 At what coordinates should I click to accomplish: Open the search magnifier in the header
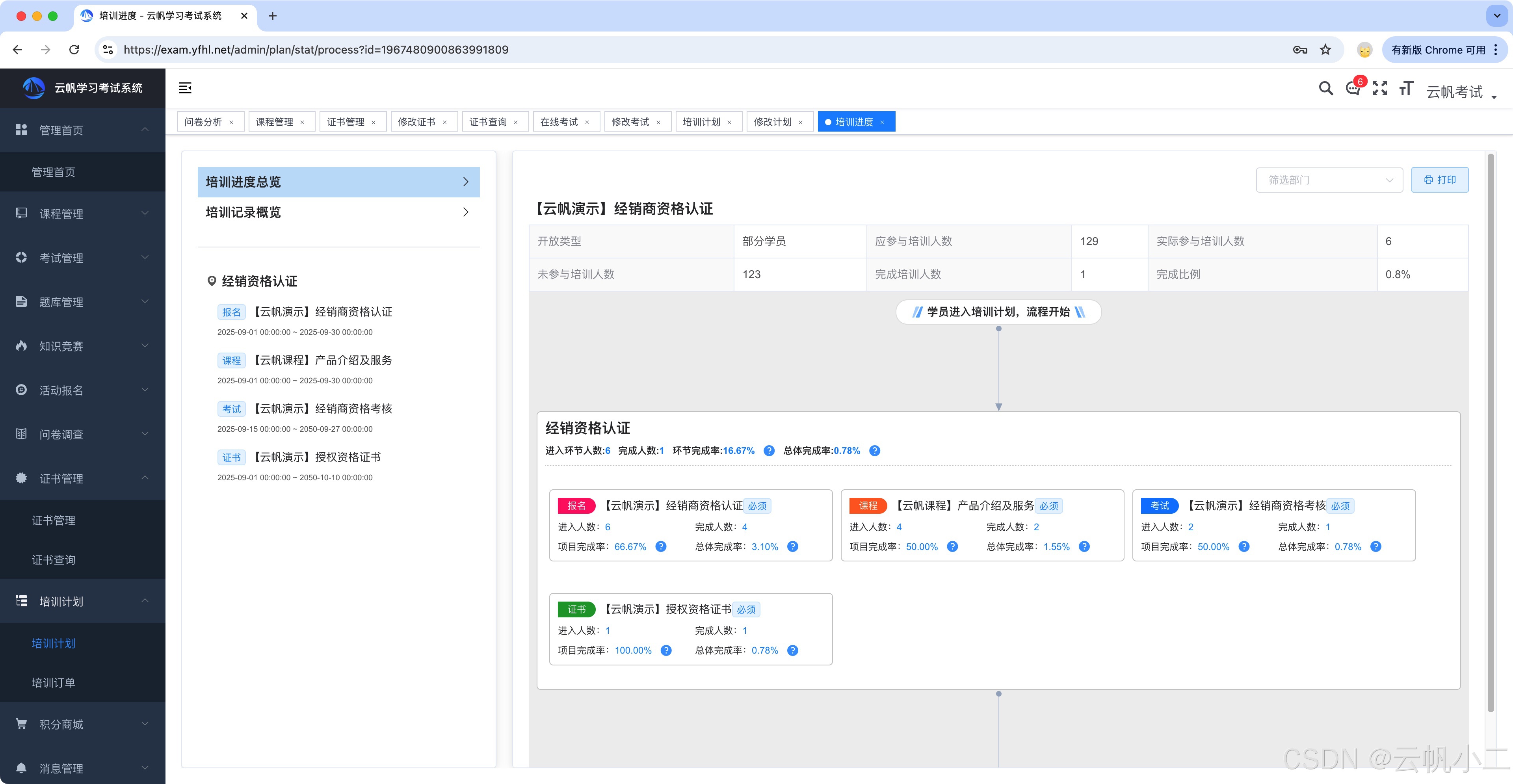(1325, 89)
